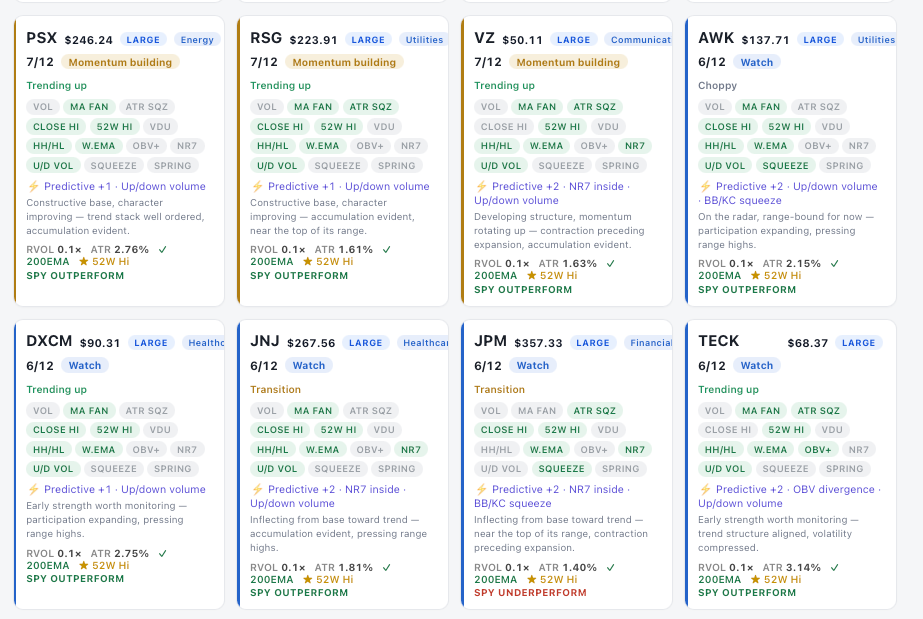Screen dimensions: 923x619
Task: Click the 52W Hi star icon on RSG card
Action: 307,261
